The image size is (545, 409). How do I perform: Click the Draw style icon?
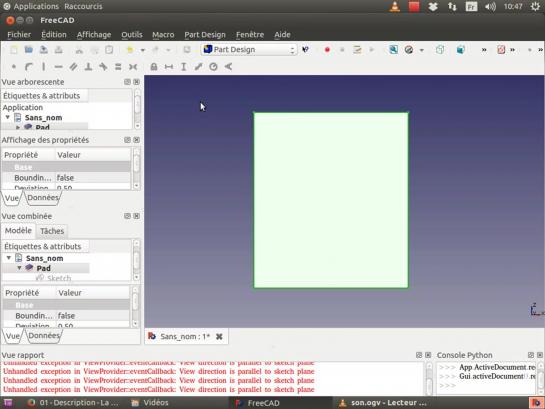coord(409,50)
